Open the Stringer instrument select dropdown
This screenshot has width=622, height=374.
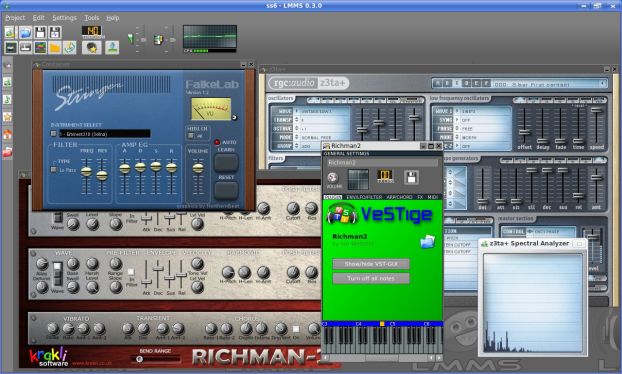(105, 134)
